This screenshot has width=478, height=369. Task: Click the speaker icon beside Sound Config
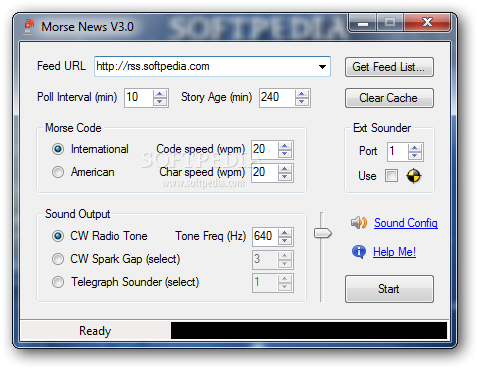tap(359, 222)
